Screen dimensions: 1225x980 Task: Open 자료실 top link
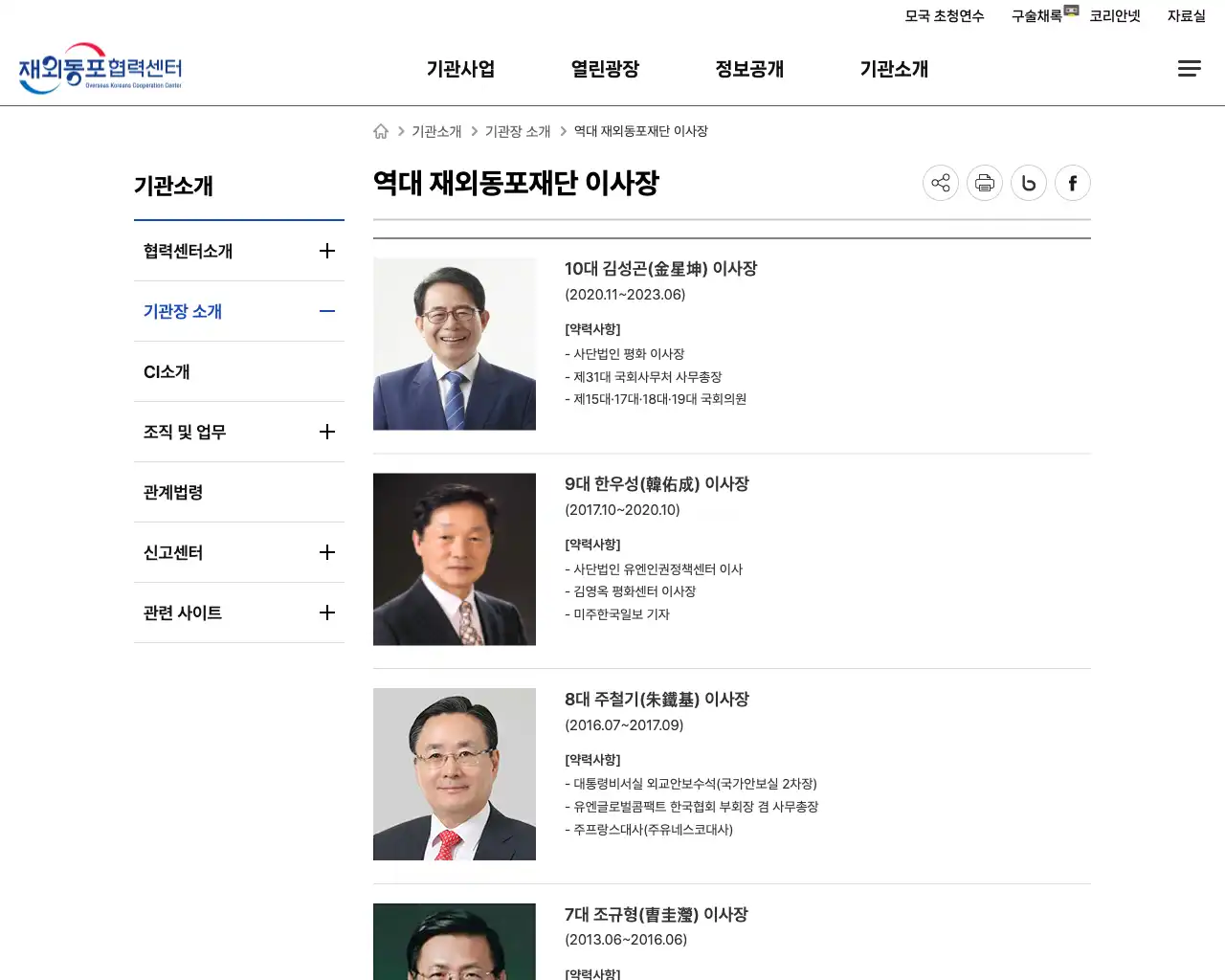(x=1187, y=16)
